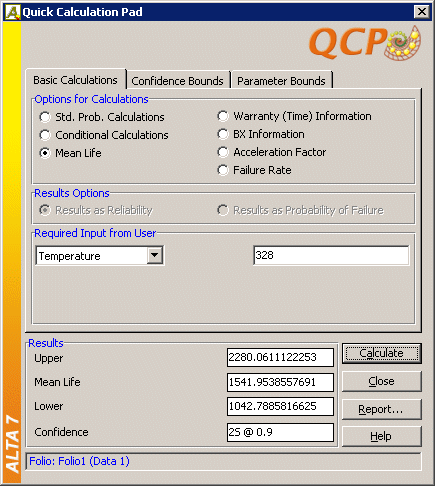Screen dimensions: 435x486
Task: Click the Calculate button
Action: [x=382, y=353]
